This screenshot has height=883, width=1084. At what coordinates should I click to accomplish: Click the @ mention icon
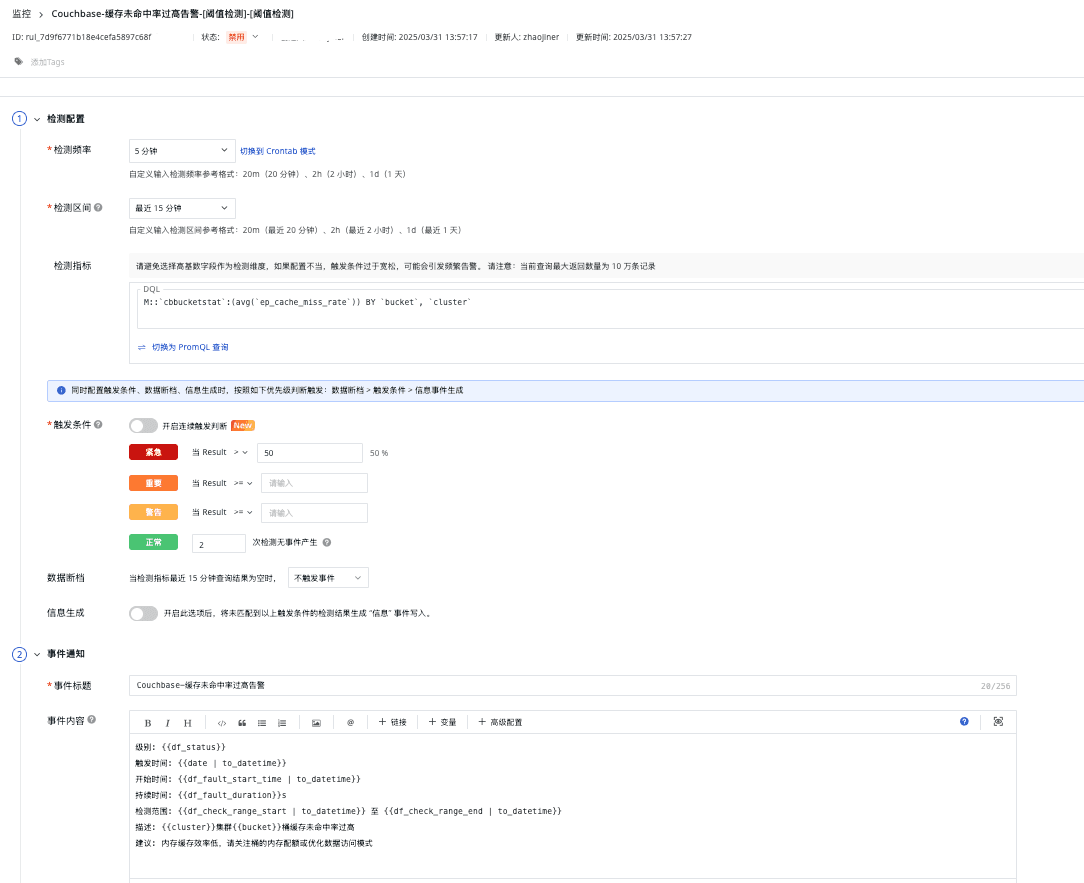tap(351, 723)
